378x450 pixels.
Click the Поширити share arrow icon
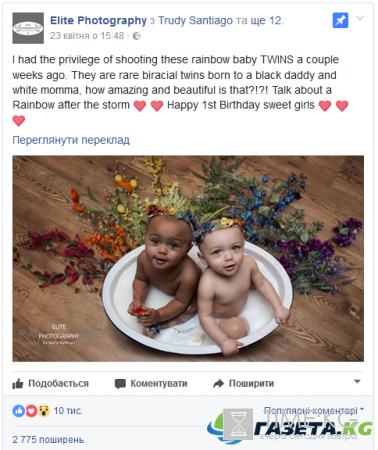click(x=218, y=384)
